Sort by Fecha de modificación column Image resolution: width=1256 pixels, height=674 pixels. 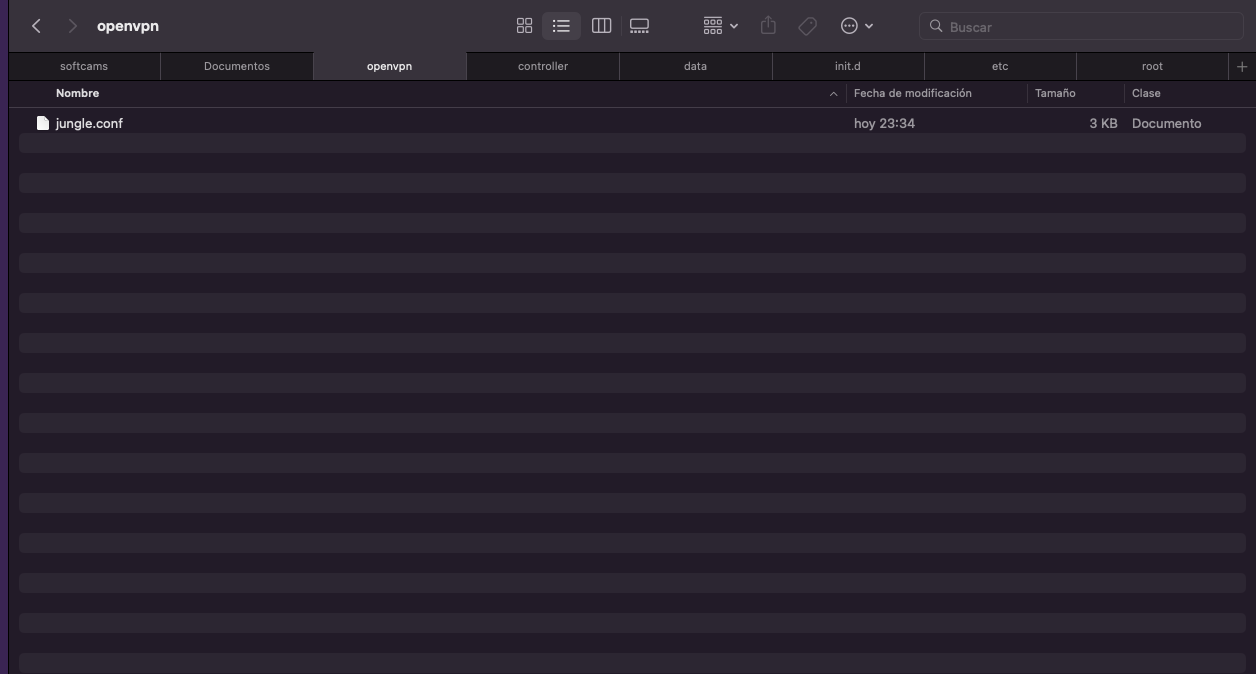click(x=912, y=93)
